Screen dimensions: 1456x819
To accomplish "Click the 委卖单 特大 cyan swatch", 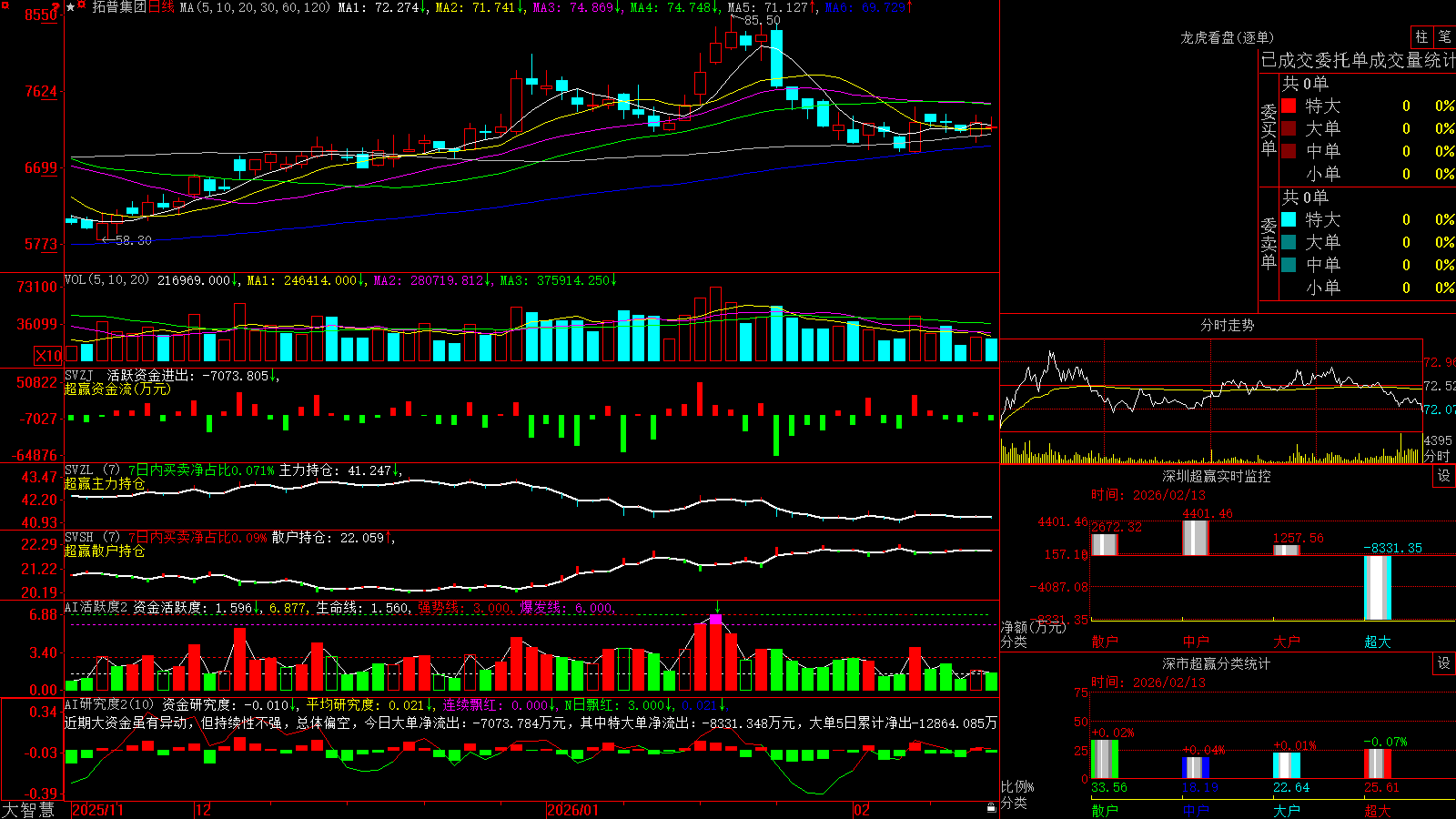I will (1289, 219).
